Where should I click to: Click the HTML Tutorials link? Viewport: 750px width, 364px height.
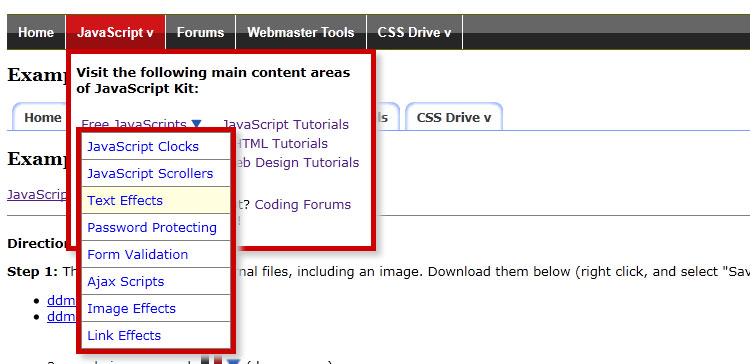tap(280, 143)
